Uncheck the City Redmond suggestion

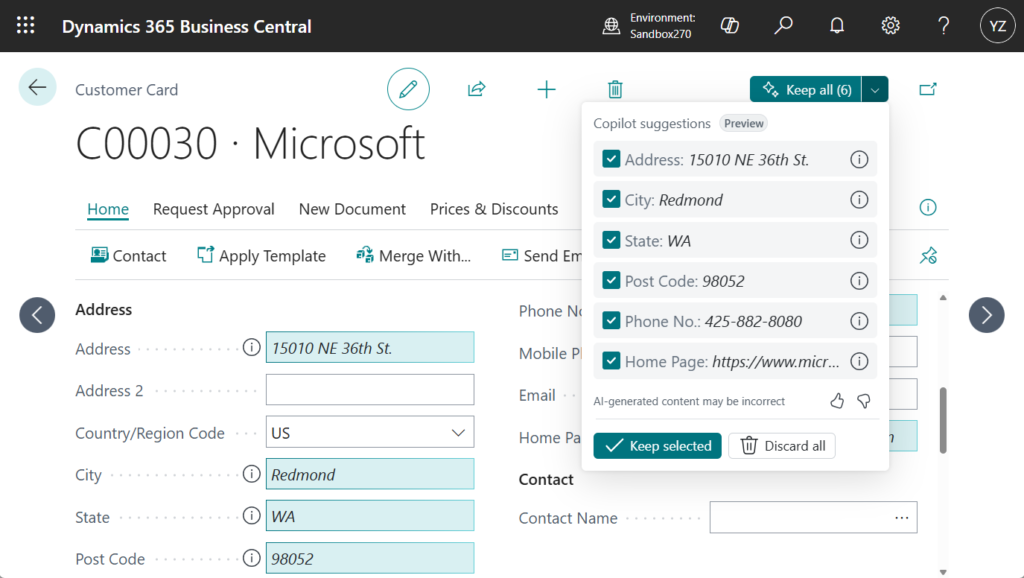point(611,199)
